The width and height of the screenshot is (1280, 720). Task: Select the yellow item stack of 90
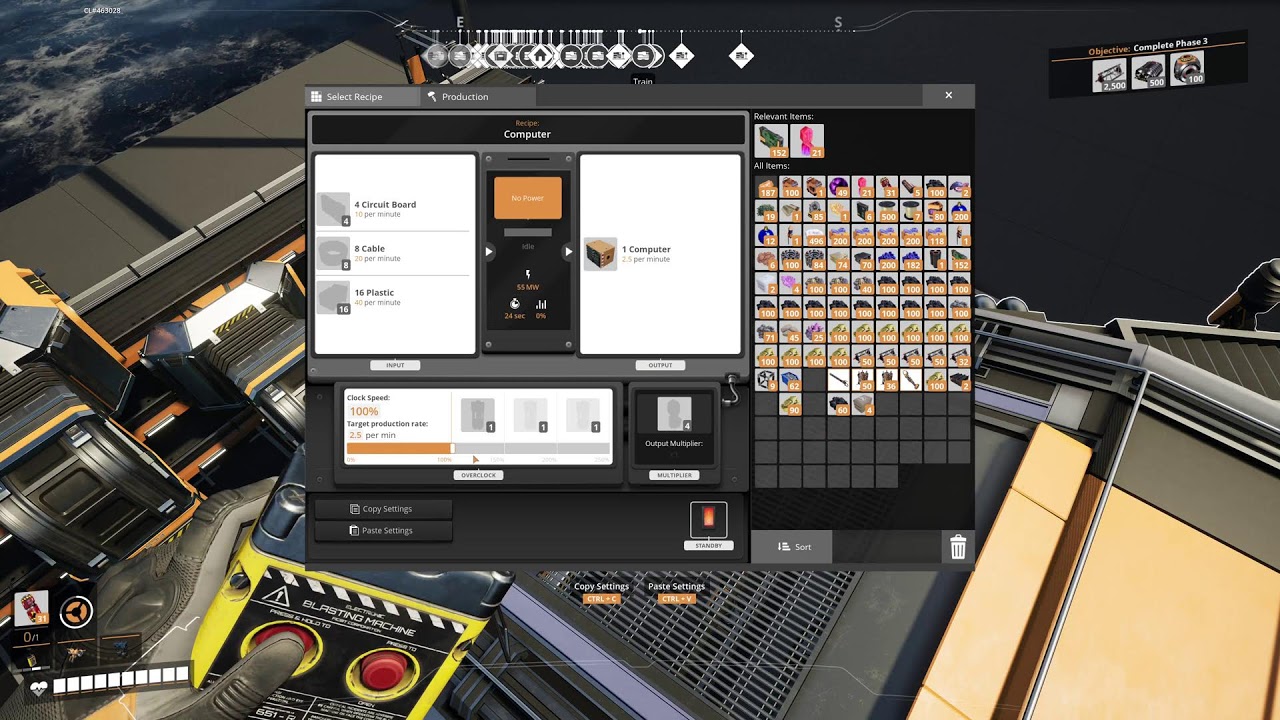coord(791,405)
